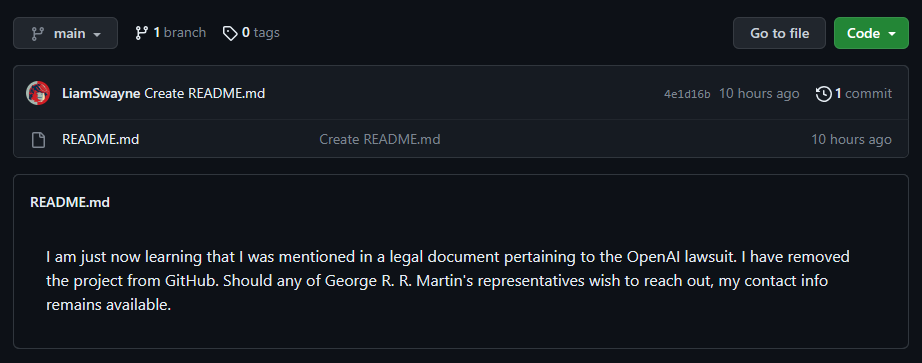Open the main branch dropdown
This screenshot has height=363, width=922.
(x=65, y=33)
